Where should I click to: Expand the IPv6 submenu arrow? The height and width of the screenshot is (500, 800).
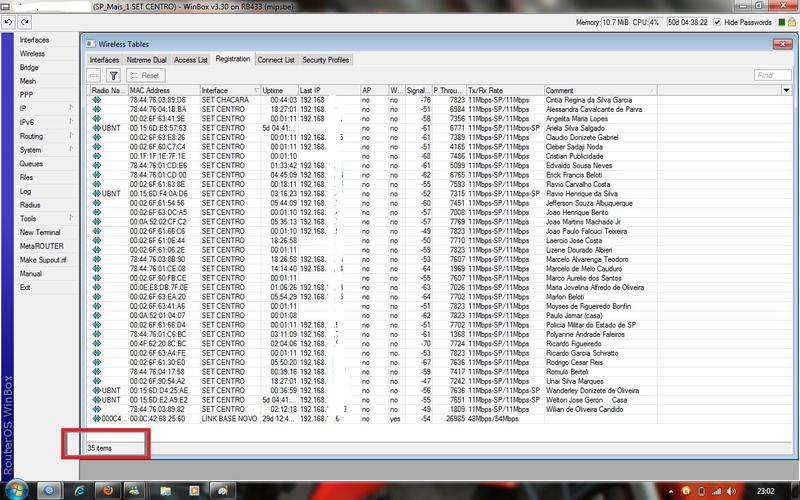tap(71, 121)
